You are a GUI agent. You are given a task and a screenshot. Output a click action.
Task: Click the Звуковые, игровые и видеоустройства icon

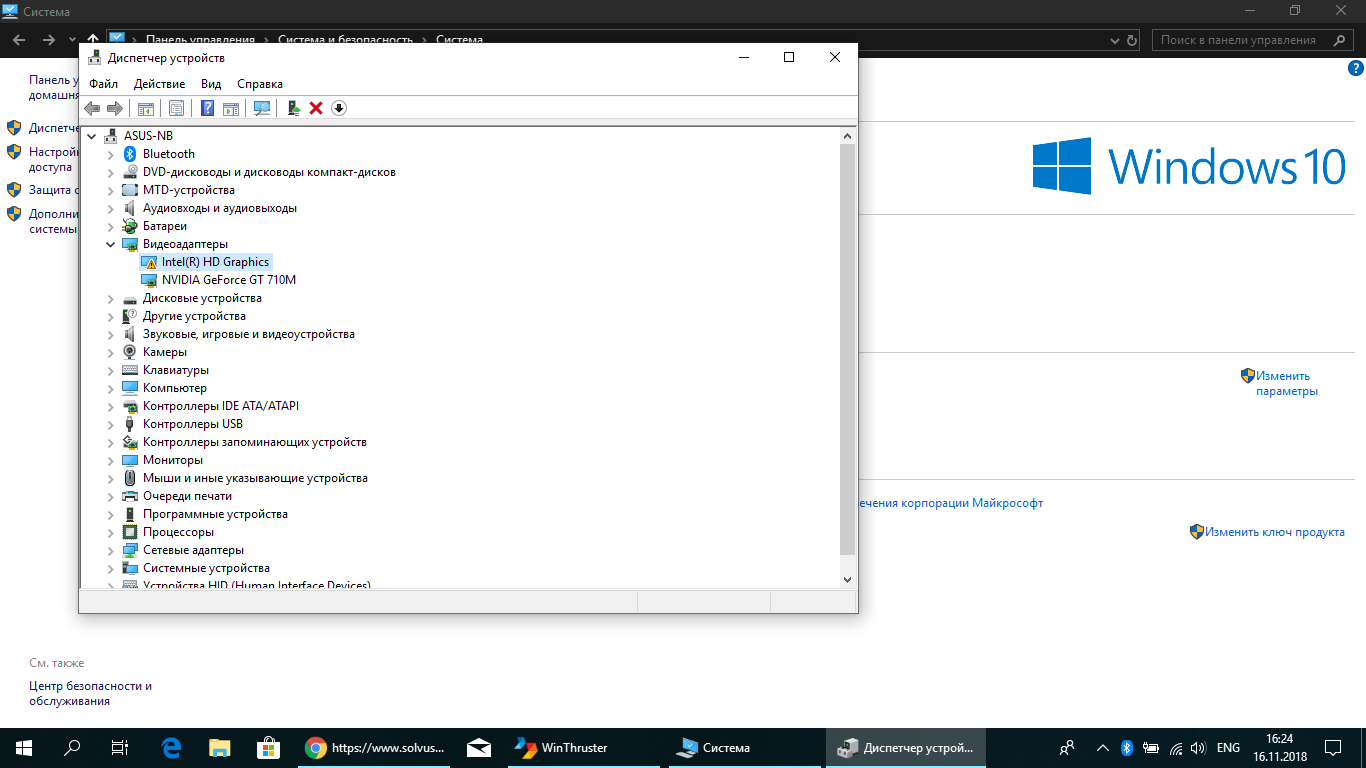[129, 334]
